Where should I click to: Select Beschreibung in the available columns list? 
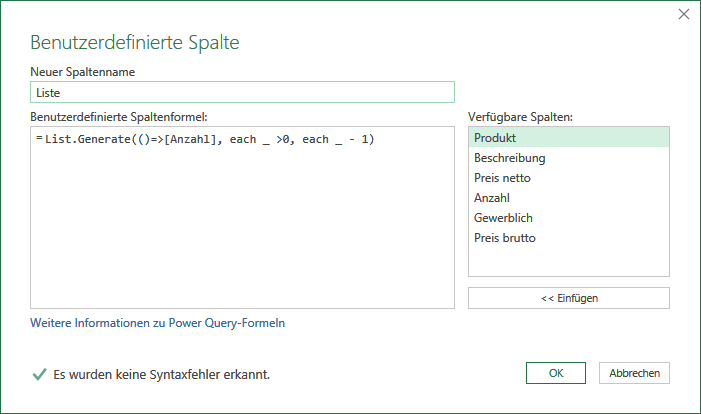pos(569,157)
